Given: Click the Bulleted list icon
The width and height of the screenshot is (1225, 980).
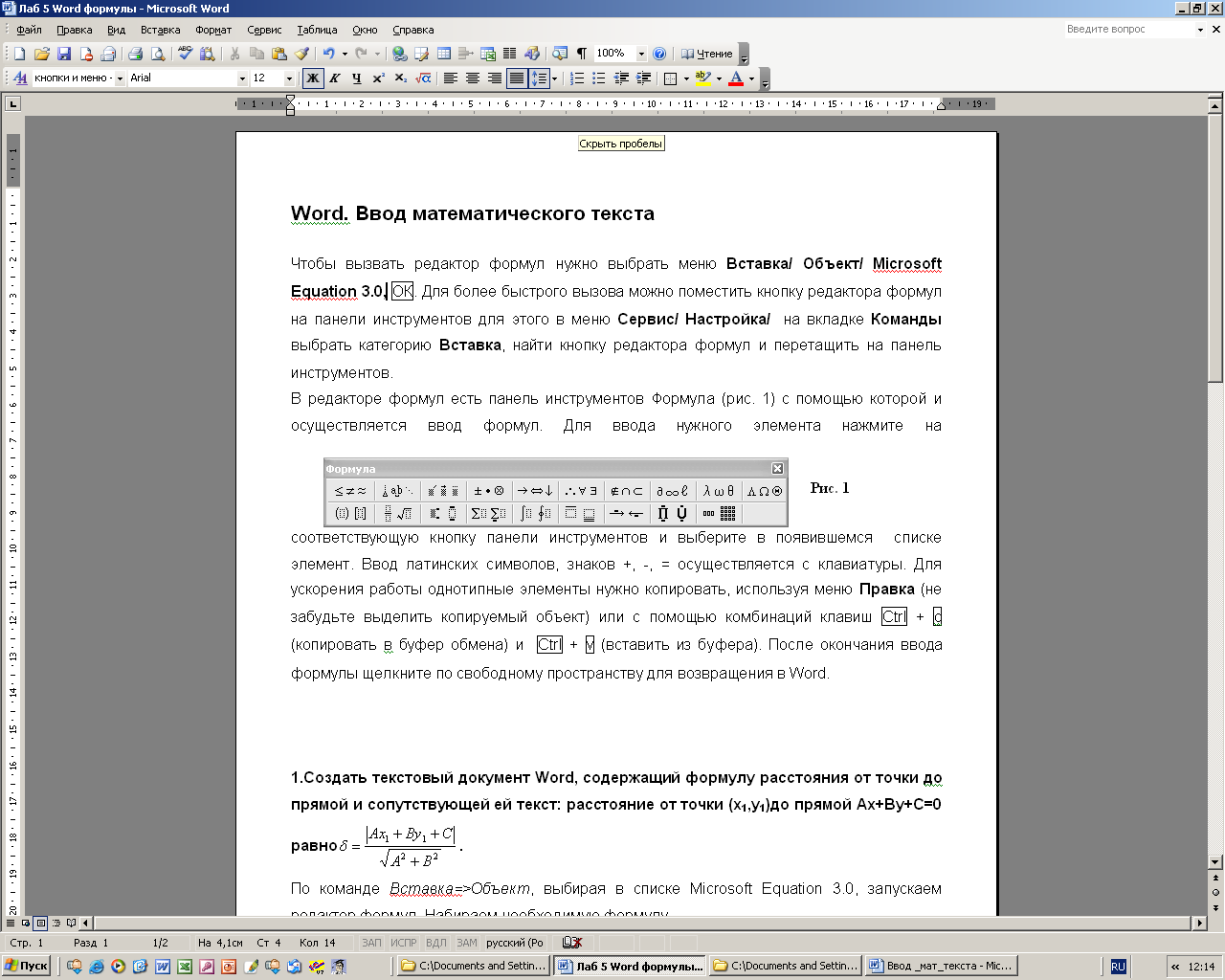Looking at the screenshot, I should pos(599,78).
